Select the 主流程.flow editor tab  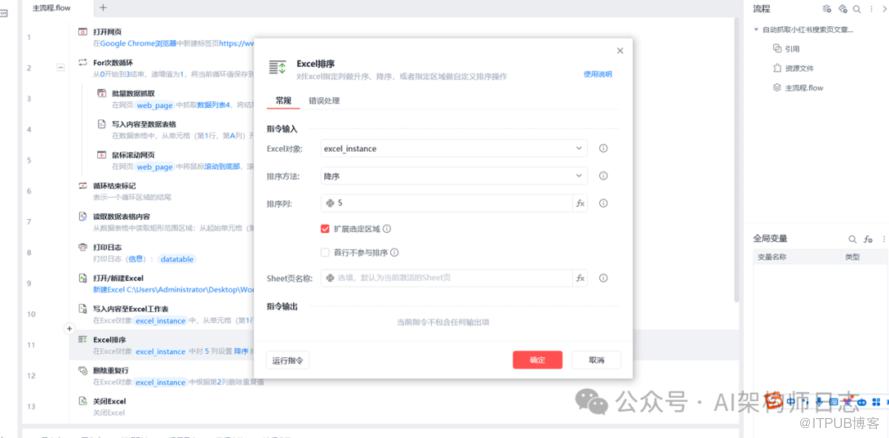[x=52, y=8]
